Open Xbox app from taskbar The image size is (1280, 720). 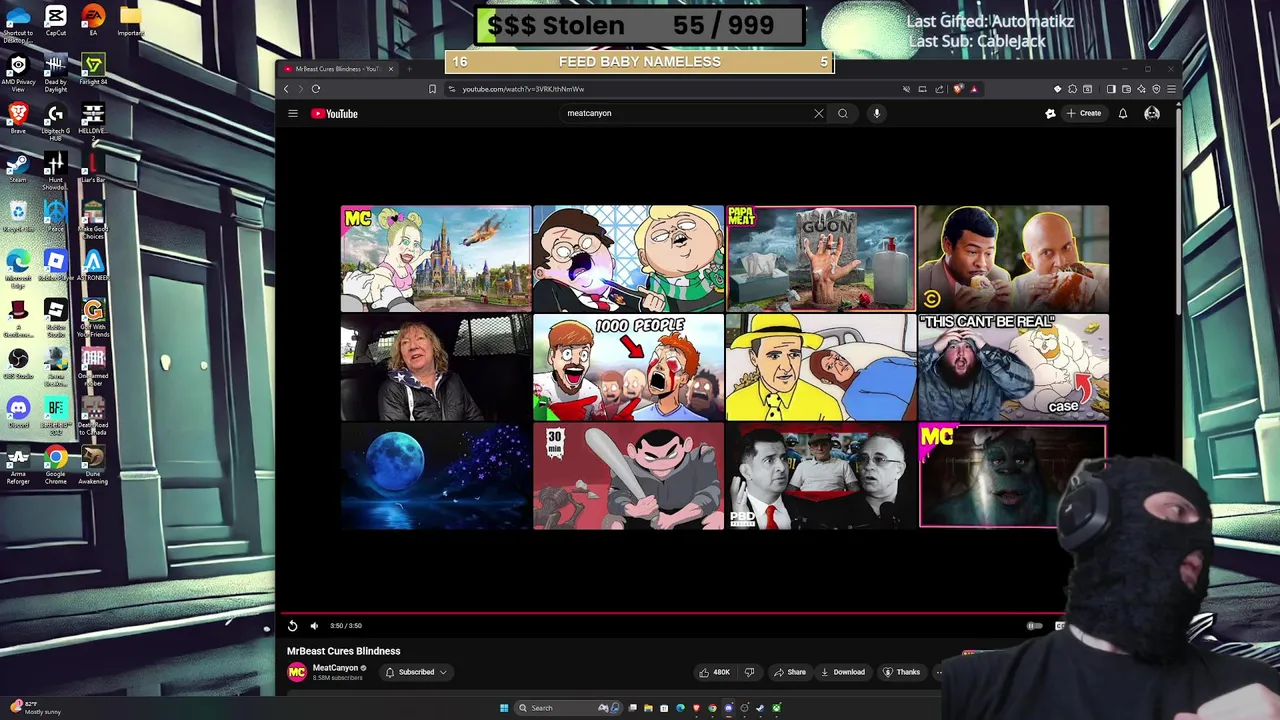click(777, 708)
